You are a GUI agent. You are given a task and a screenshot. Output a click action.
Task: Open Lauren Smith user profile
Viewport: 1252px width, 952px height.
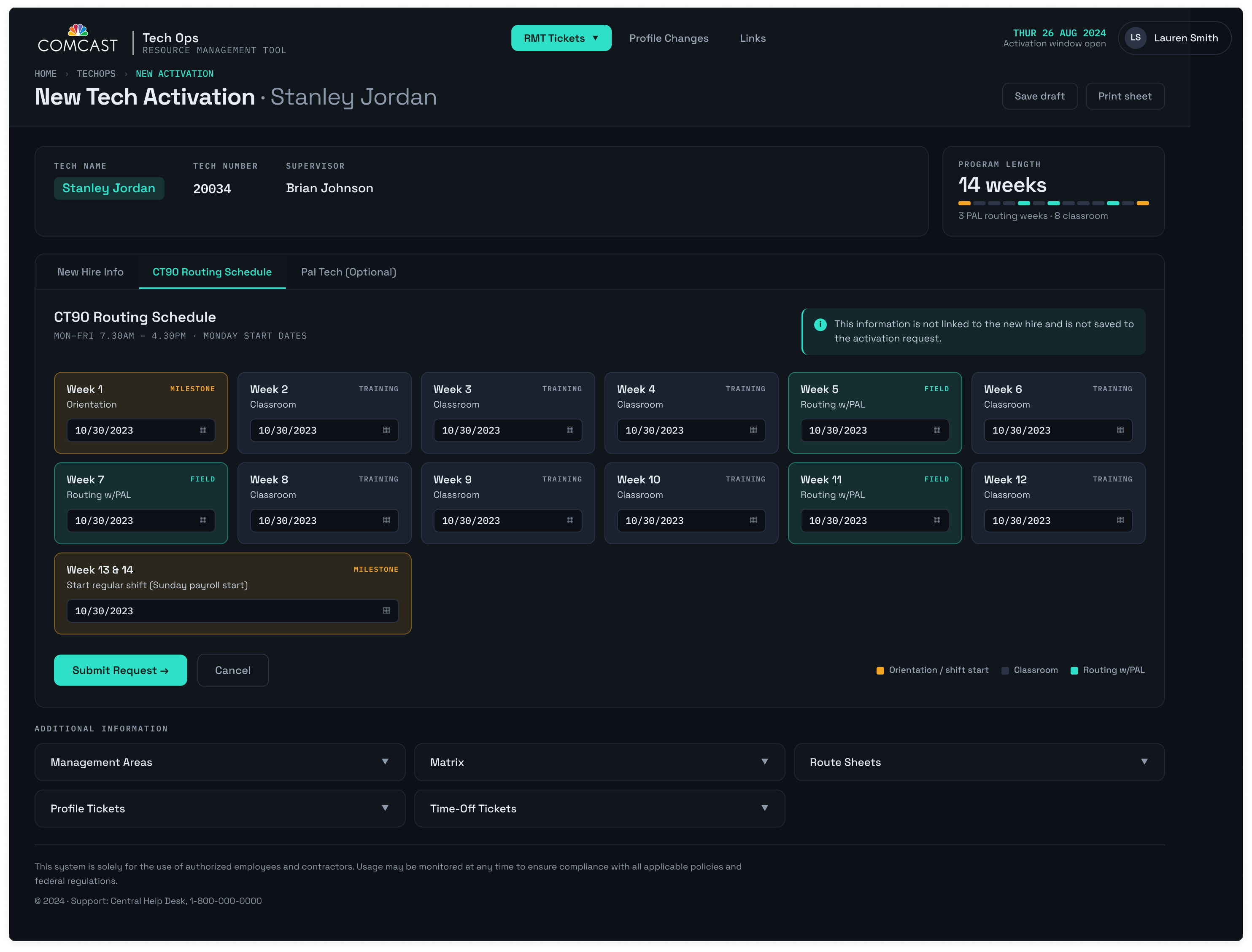coord(1174,38)
